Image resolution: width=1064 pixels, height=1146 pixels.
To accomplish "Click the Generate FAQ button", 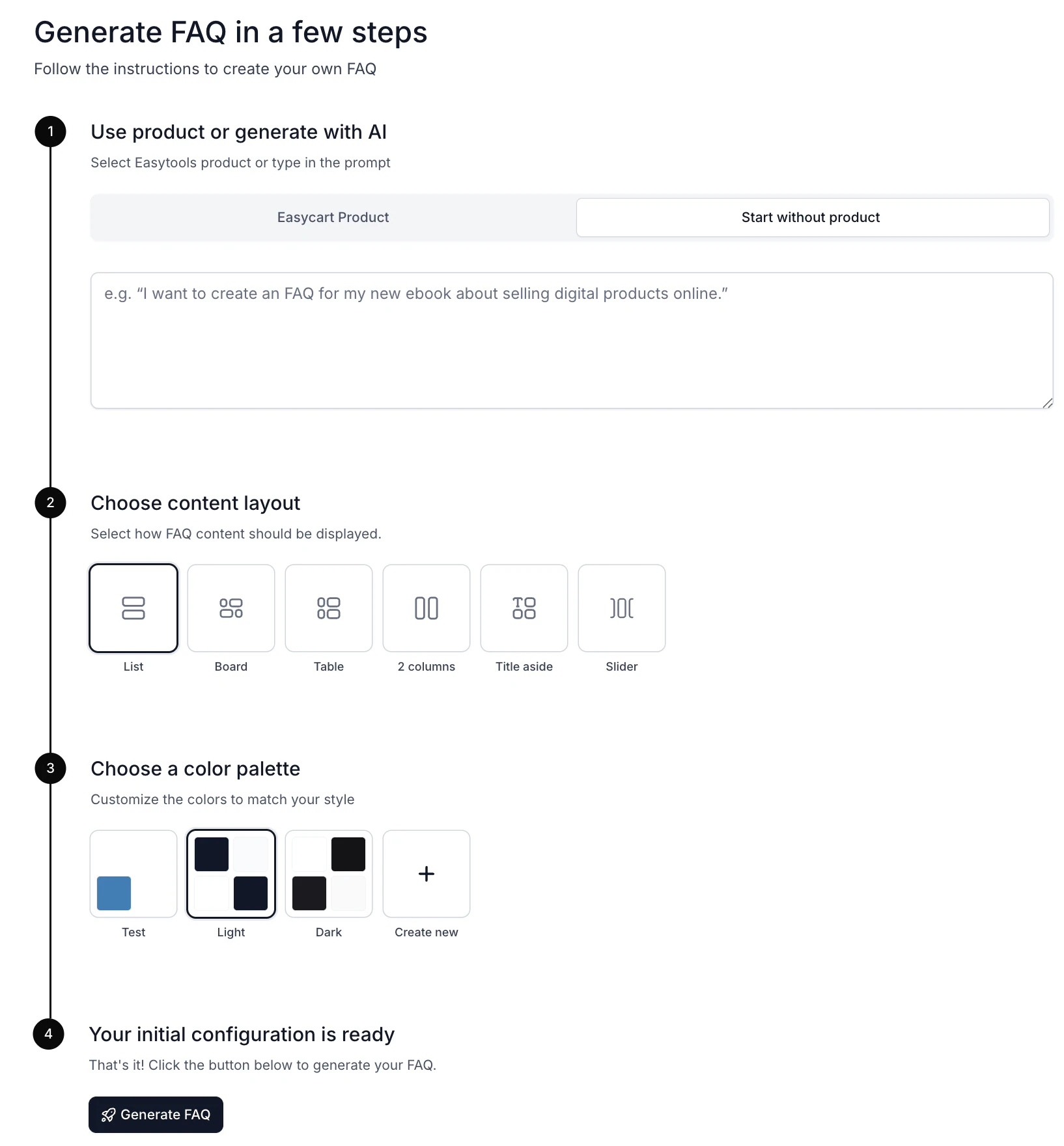I will point(156,1115).
